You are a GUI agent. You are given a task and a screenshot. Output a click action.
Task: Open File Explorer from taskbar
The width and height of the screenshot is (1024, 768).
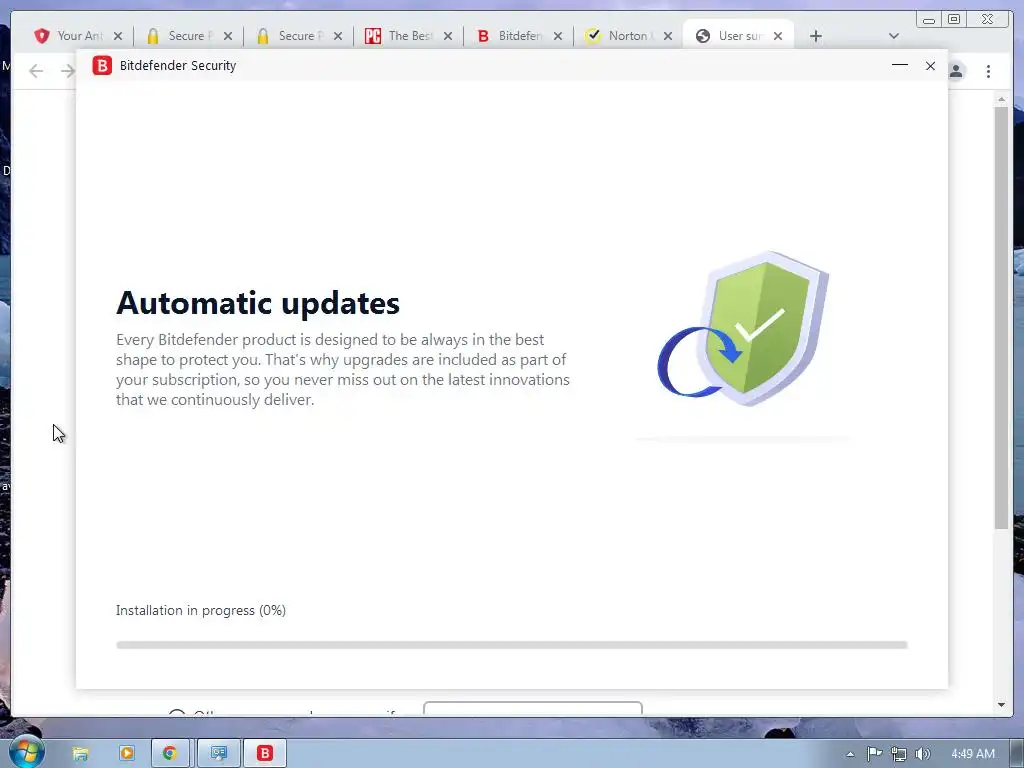pyautogui.click(x=80, y=753)
